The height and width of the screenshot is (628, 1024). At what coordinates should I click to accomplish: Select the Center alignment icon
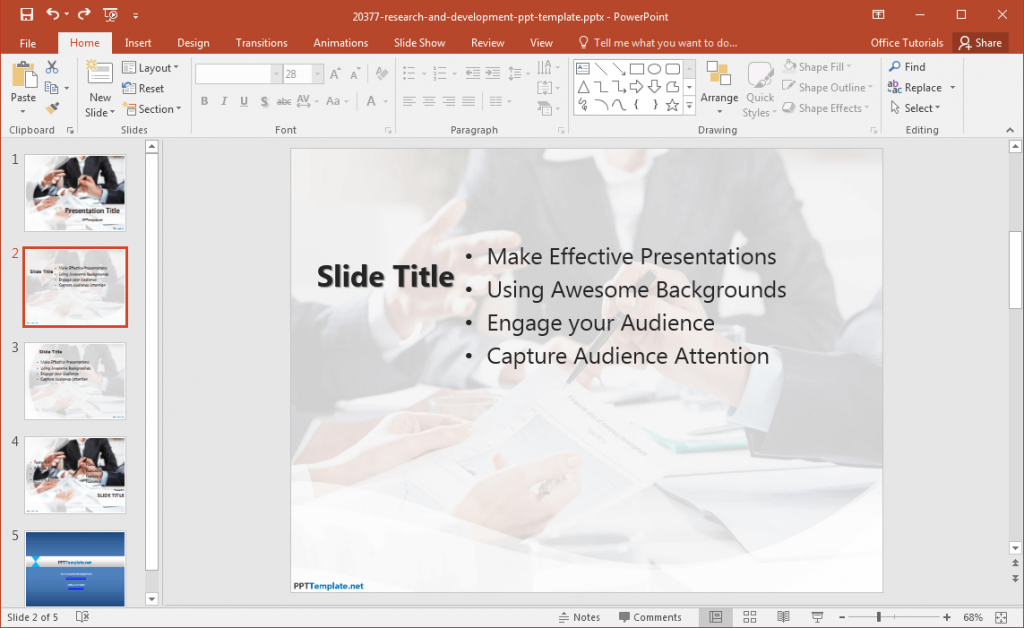pos(428,101)
